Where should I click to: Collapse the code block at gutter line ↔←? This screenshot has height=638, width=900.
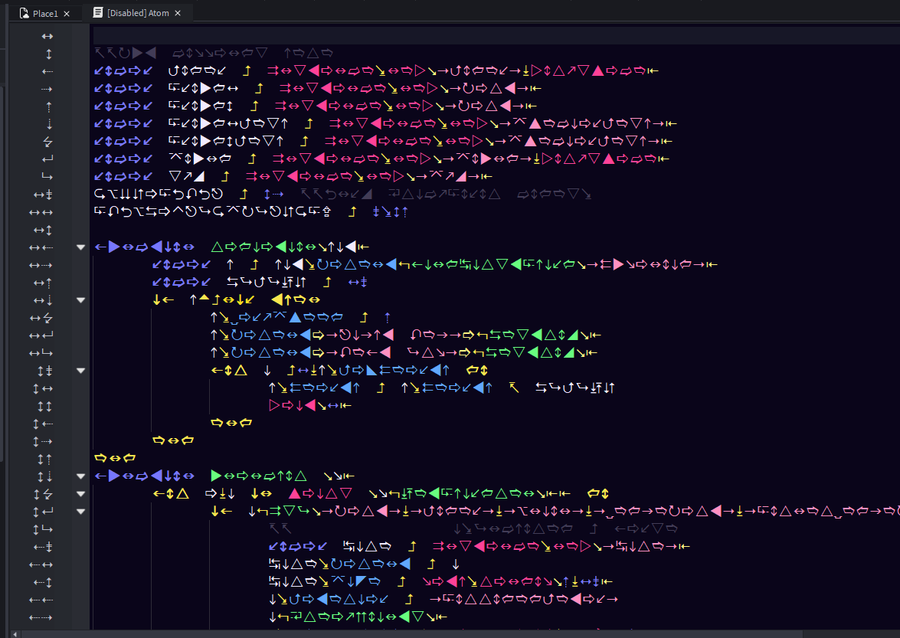point(81,247)
